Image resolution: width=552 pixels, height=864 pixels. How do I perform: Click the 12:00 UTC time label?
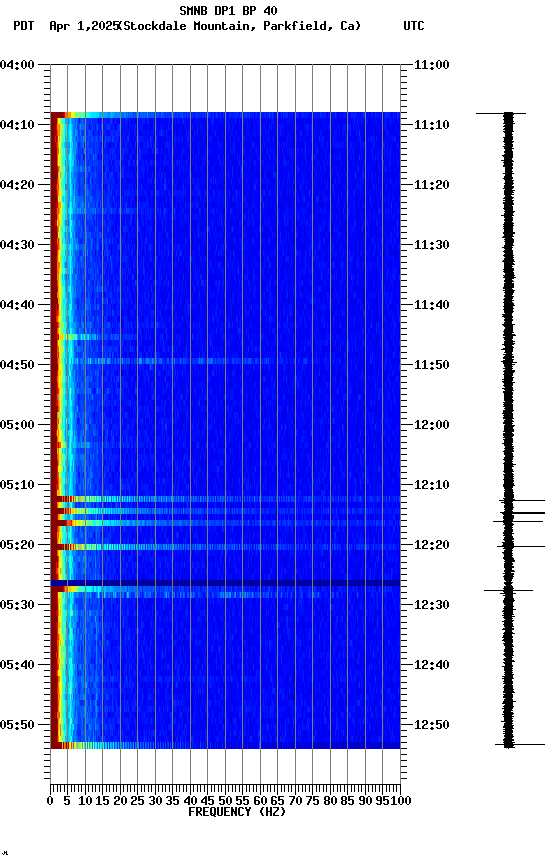point(432,425)
